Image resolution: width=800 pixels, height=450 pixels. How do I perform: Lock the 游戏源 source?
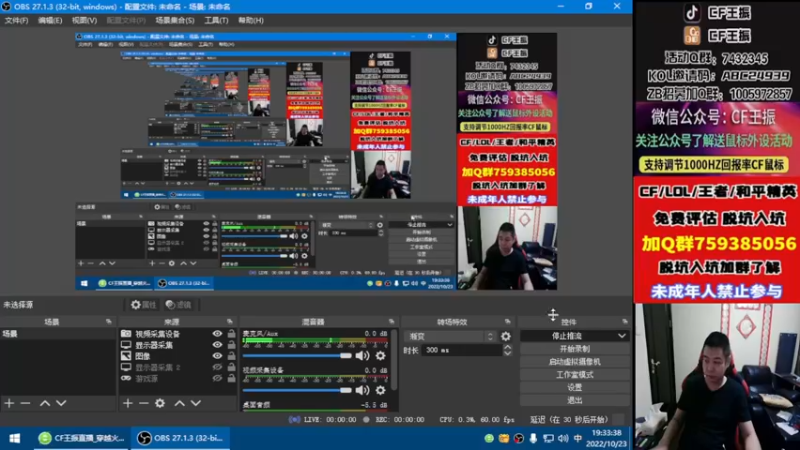coord(232,379)
